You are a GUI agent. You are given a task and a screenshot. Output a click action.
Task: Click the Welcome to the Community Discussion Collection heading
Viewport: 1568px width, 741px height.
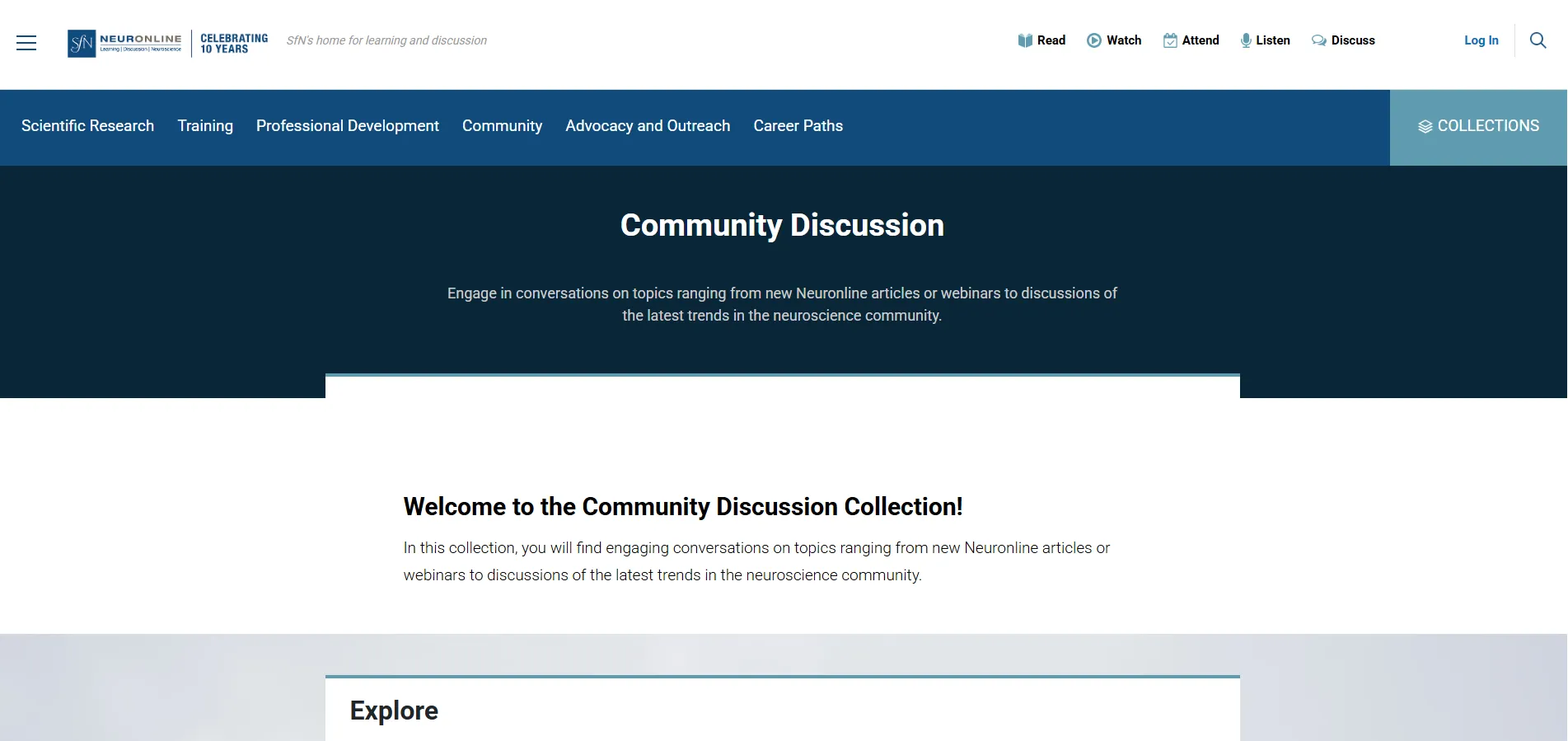coord(683,506)
